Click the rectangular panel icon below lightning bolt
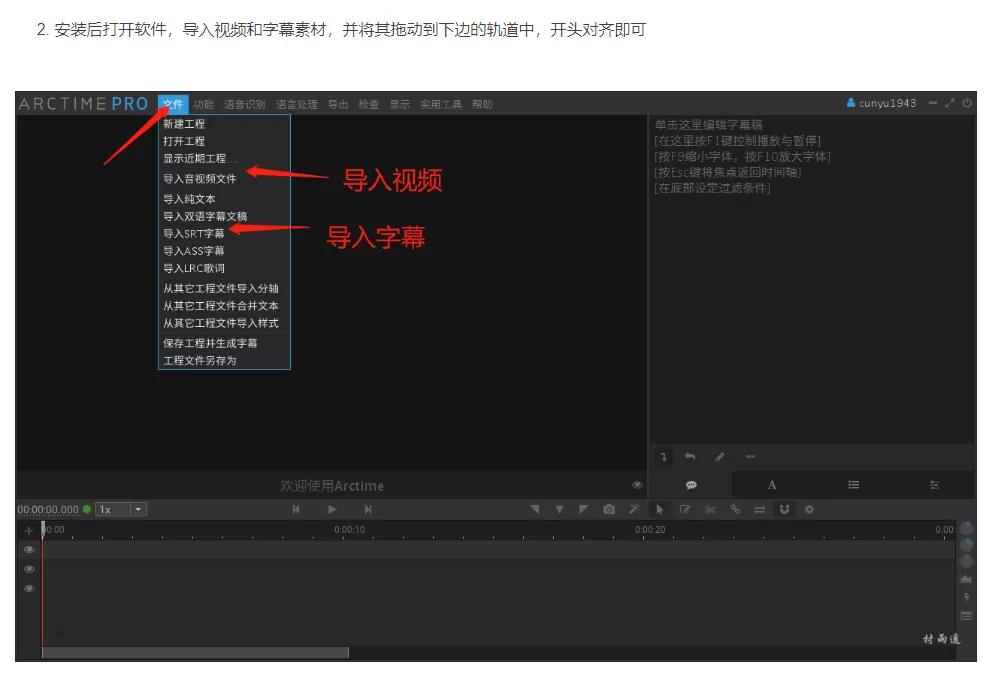This screenshot has height=688, width=987. click(x=966, y=616)
